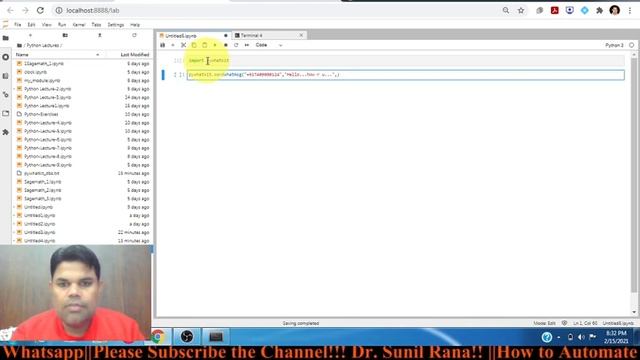This screenshot has width=640, height=360.
Task: Open the Run menu
Action: 62,25
